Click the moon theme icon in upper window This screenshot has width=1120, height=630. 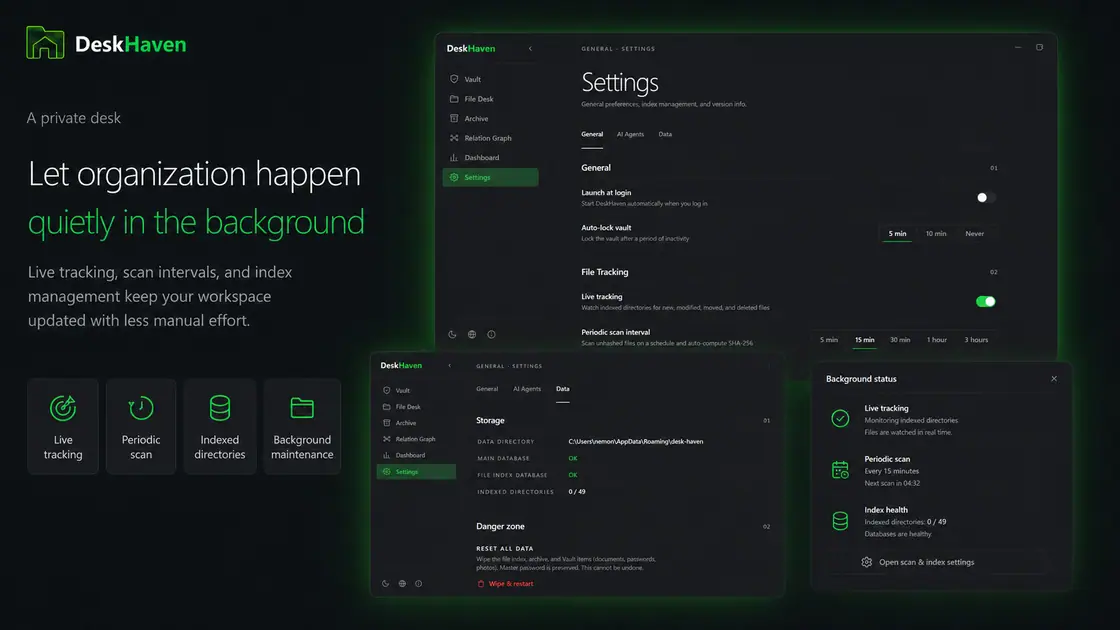tap(452, 334)
